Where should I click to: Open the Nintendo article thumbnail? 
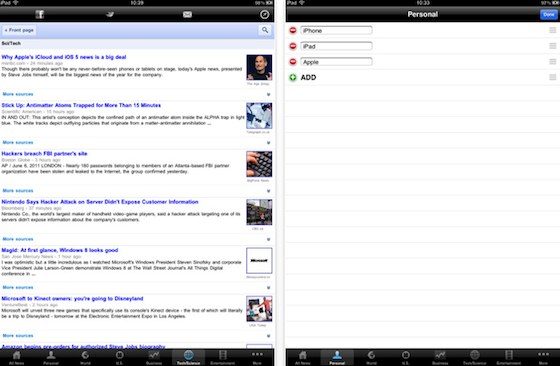[x=259, y=212]
